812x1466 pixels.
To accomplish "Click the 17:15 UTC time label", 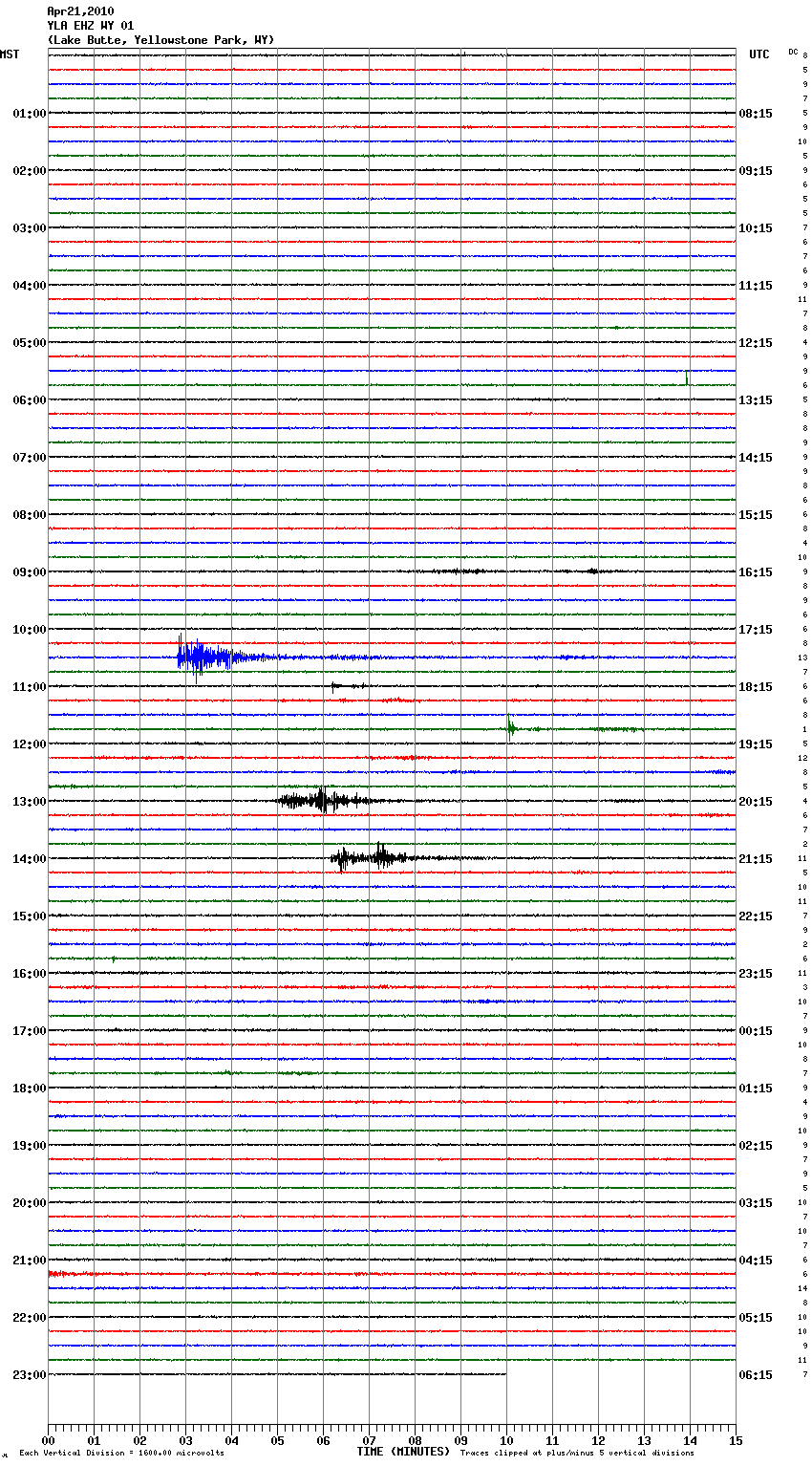I will [756, 630].
